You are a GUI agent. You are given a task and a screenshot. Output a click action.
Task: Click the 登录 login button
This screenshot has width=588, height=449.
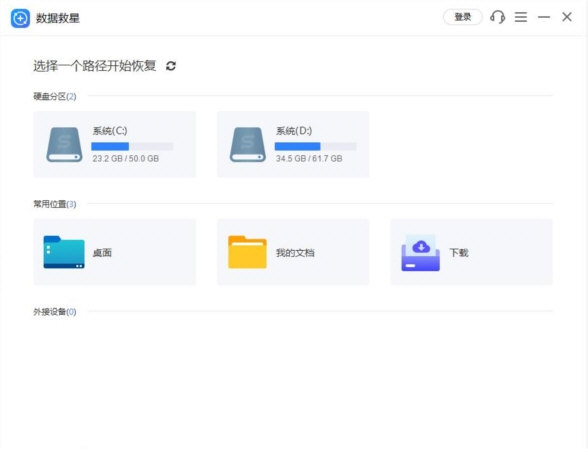point(463,17)
